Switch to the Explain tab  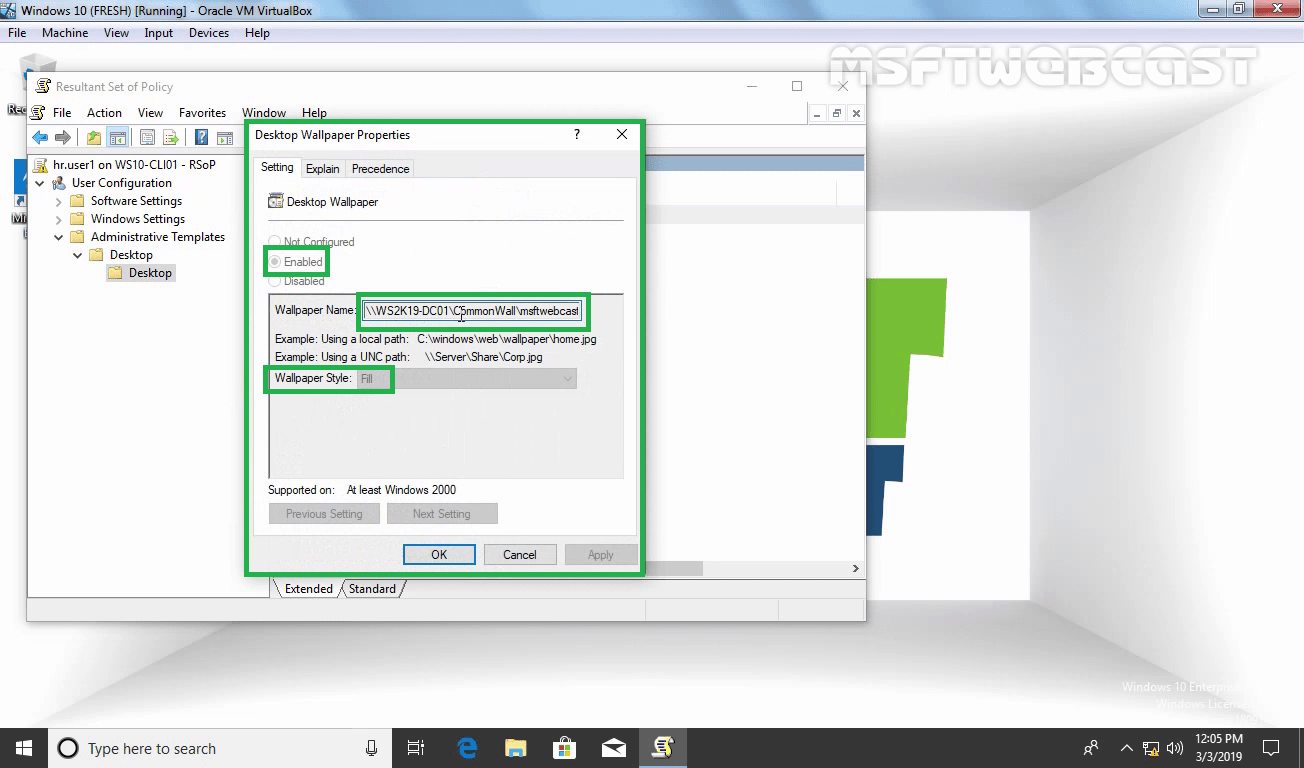pos(322,168)
